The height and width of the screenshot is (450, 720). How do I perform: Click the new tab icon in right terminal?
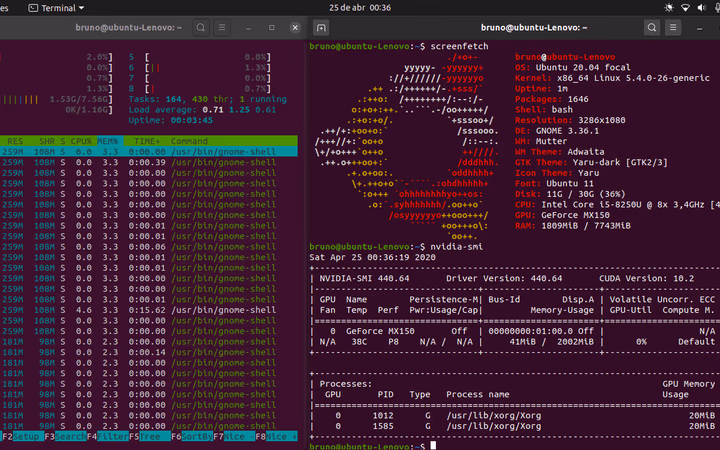321,28
